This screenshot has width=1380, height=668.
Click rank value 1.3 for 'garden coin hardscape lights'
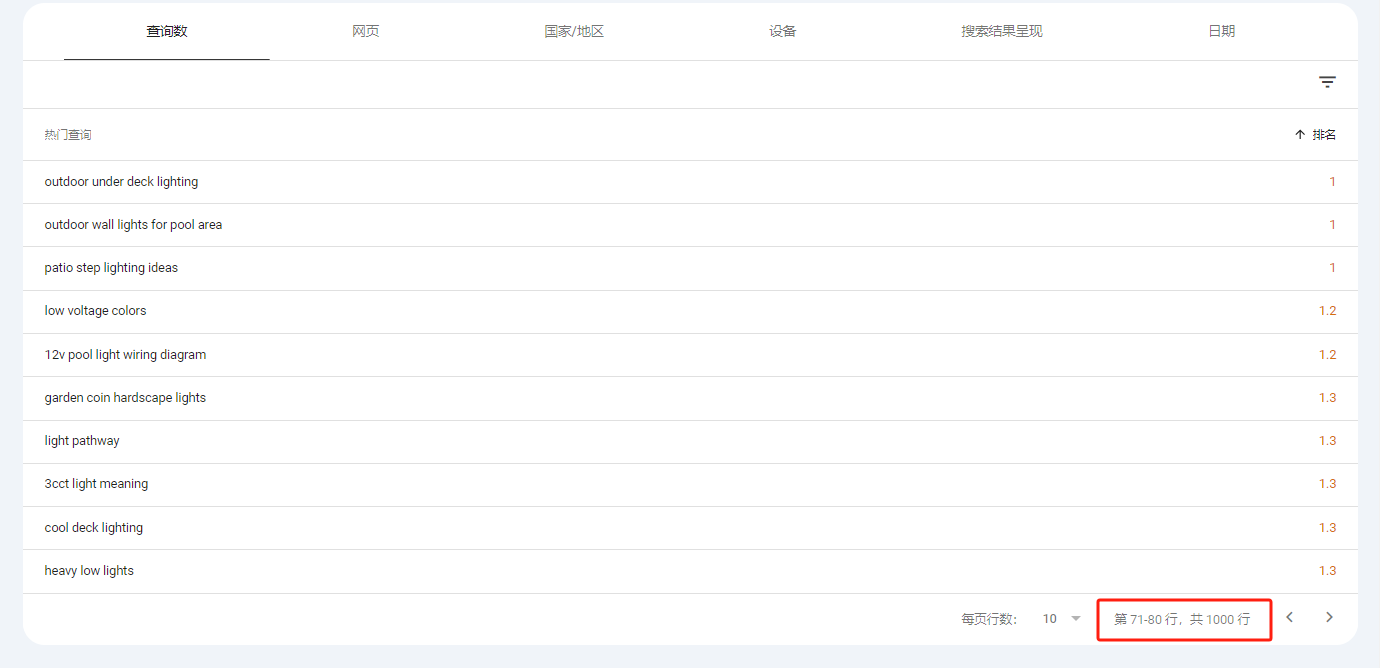tap(1327, 398)
